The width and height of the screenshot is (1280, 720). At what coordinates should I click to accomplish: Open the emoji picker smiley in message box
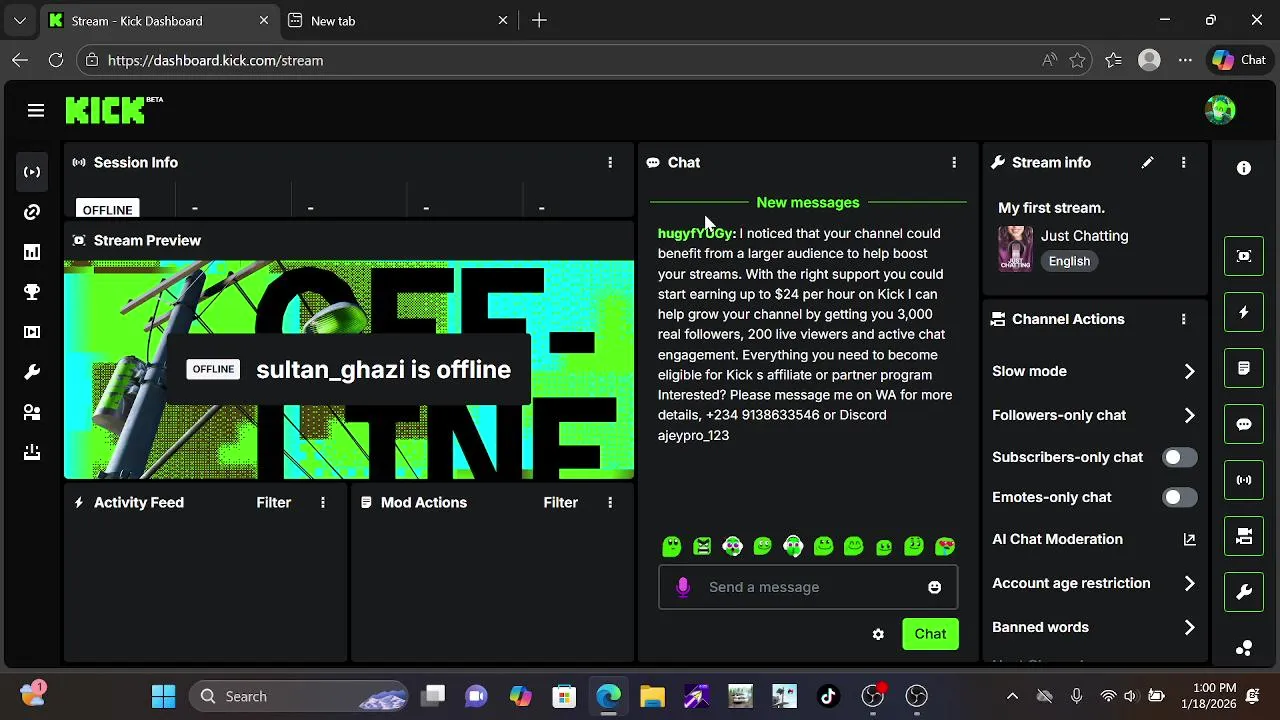[x=934, y=587]
